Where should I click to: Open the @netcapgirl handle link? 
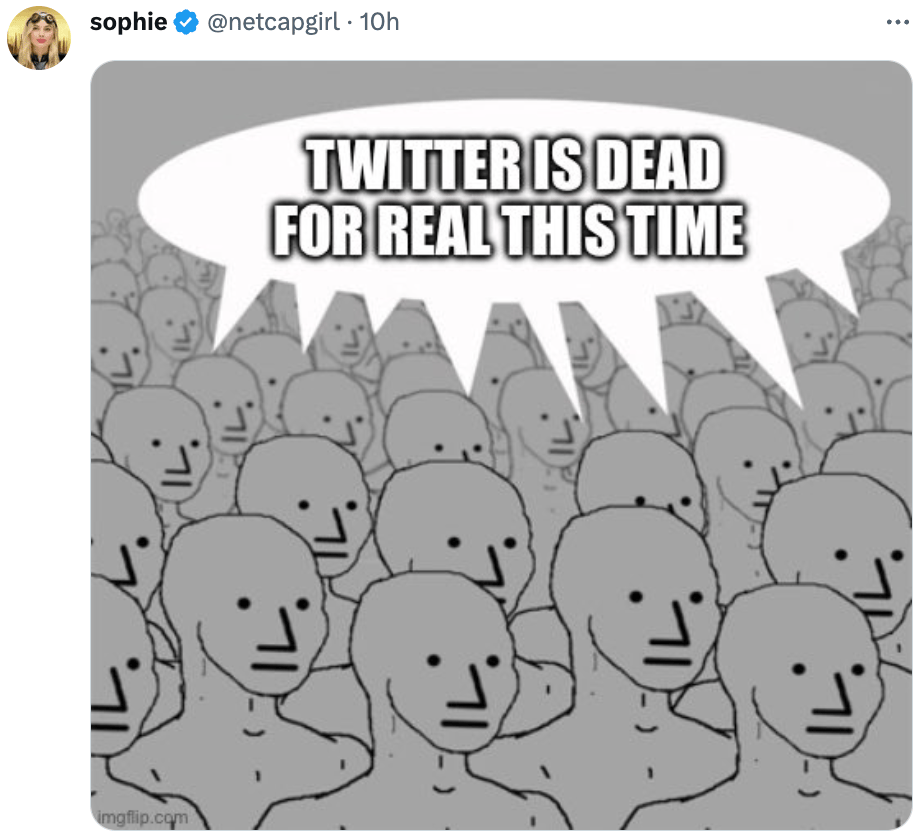click(273, 22)
